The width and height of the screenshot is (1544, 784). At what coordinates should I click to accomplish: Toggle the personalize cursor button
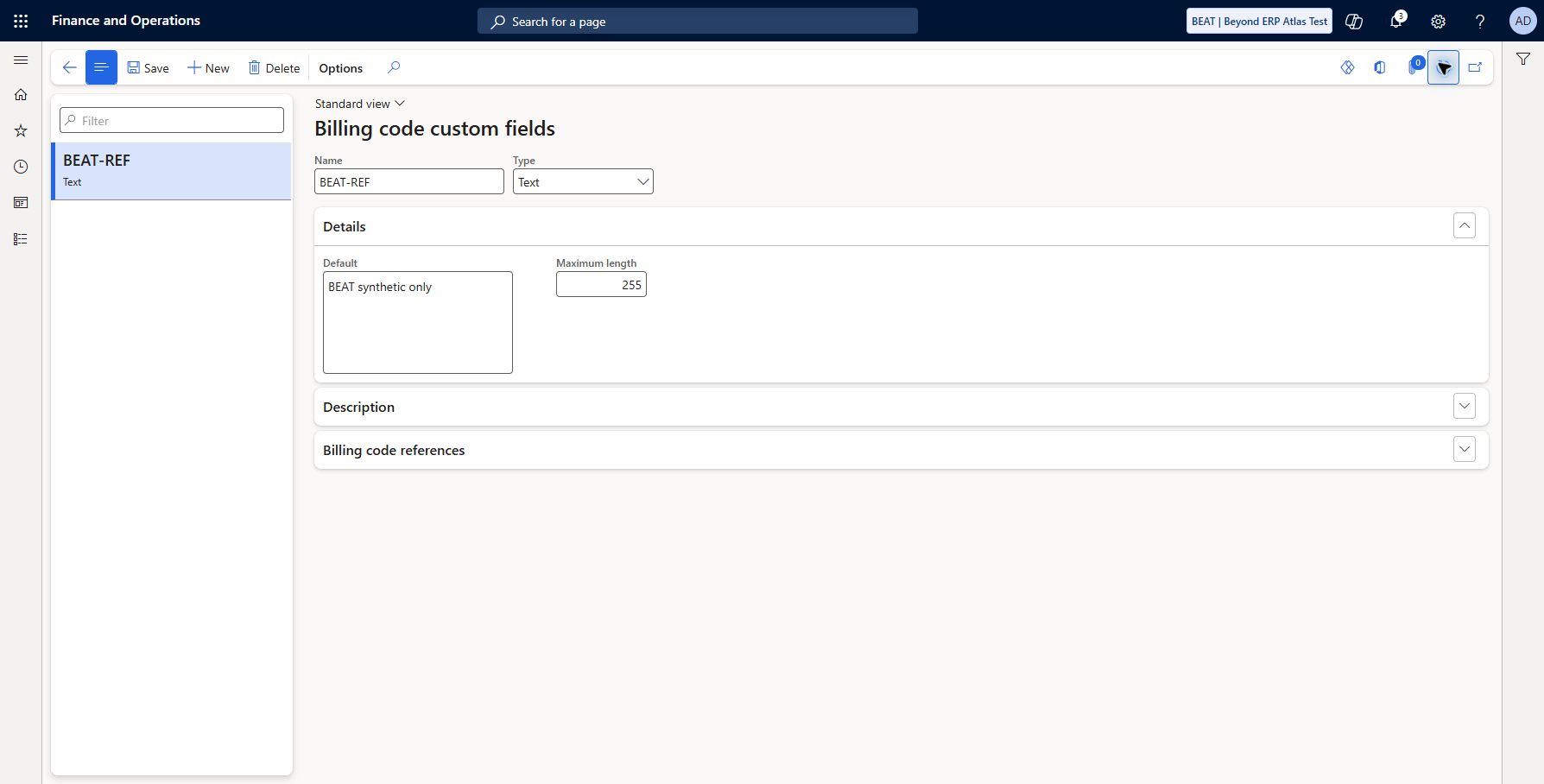click(x=1443, y=67)
